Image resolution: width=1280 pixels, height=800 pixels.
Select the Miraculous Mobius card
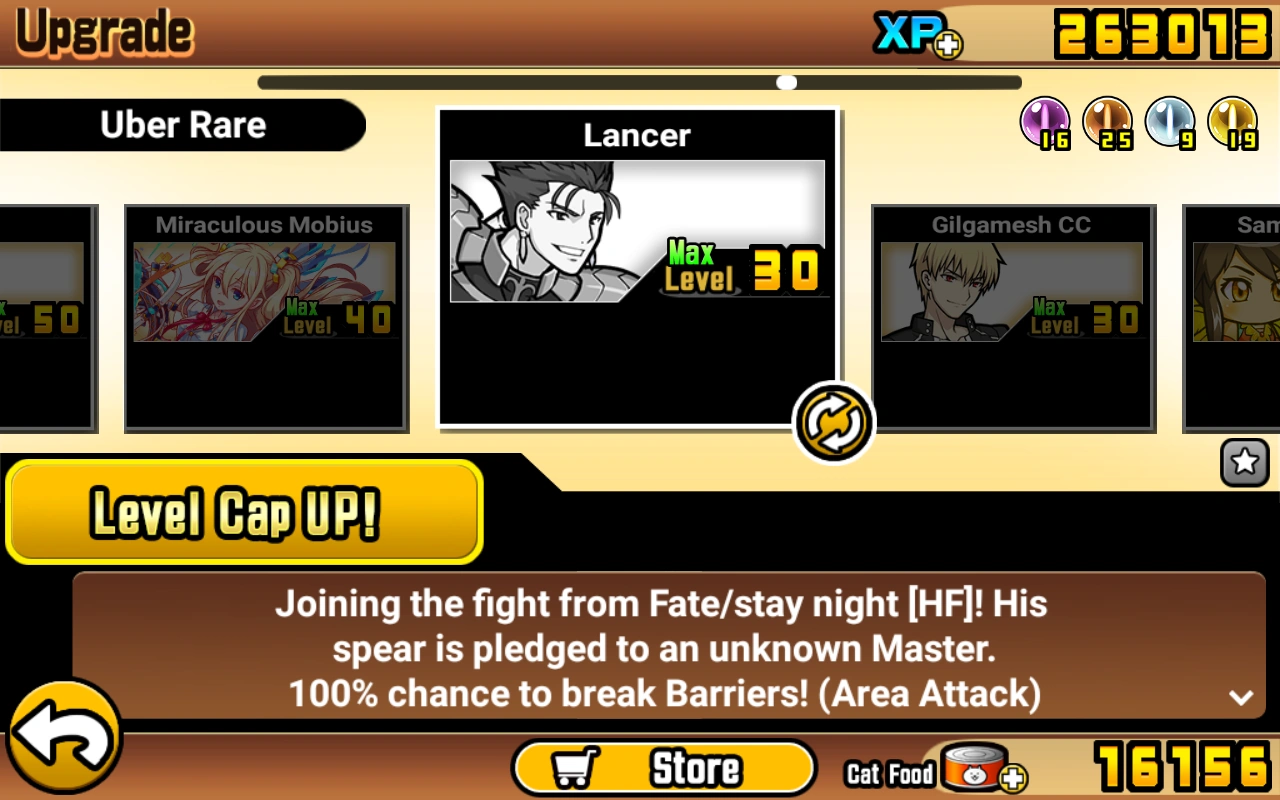coord(266,318)
